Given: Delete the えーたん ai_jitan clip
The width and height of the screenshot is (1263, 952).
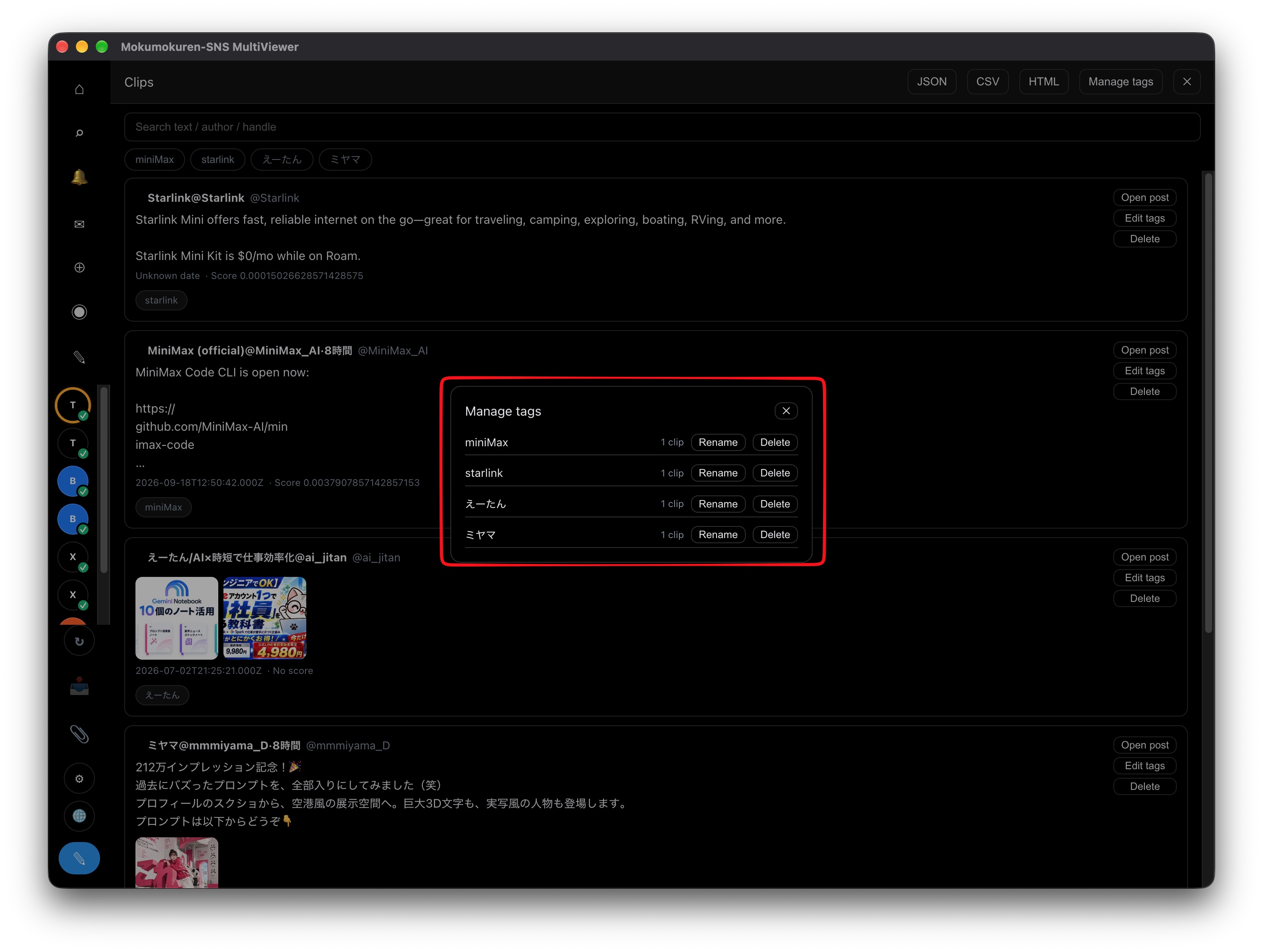Looking at the screenshot, I should [x=1144, y=598].
